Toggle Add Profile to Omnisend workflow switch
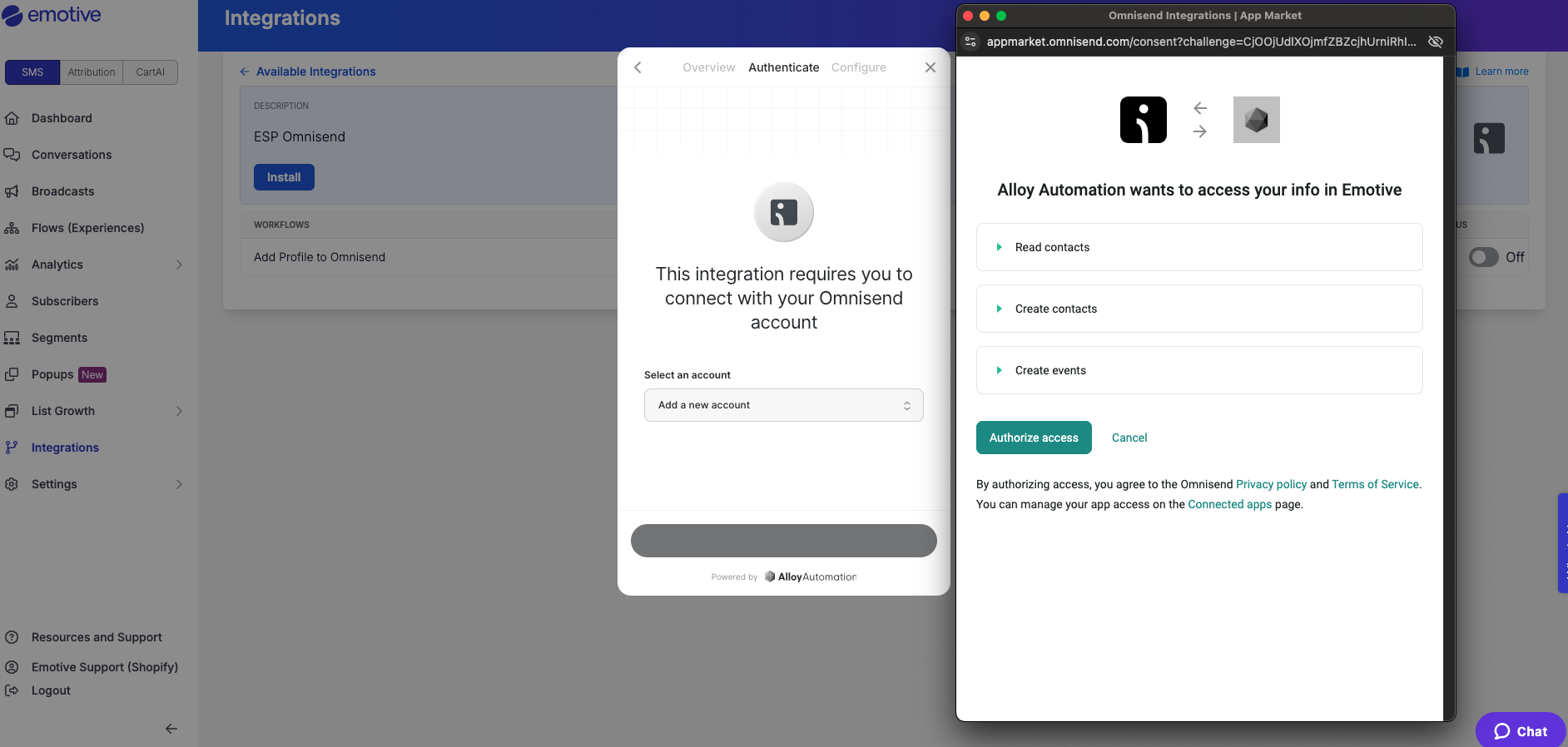Image resolution: width=1568 pixels, height=747 pixels. pos(1483,257)
